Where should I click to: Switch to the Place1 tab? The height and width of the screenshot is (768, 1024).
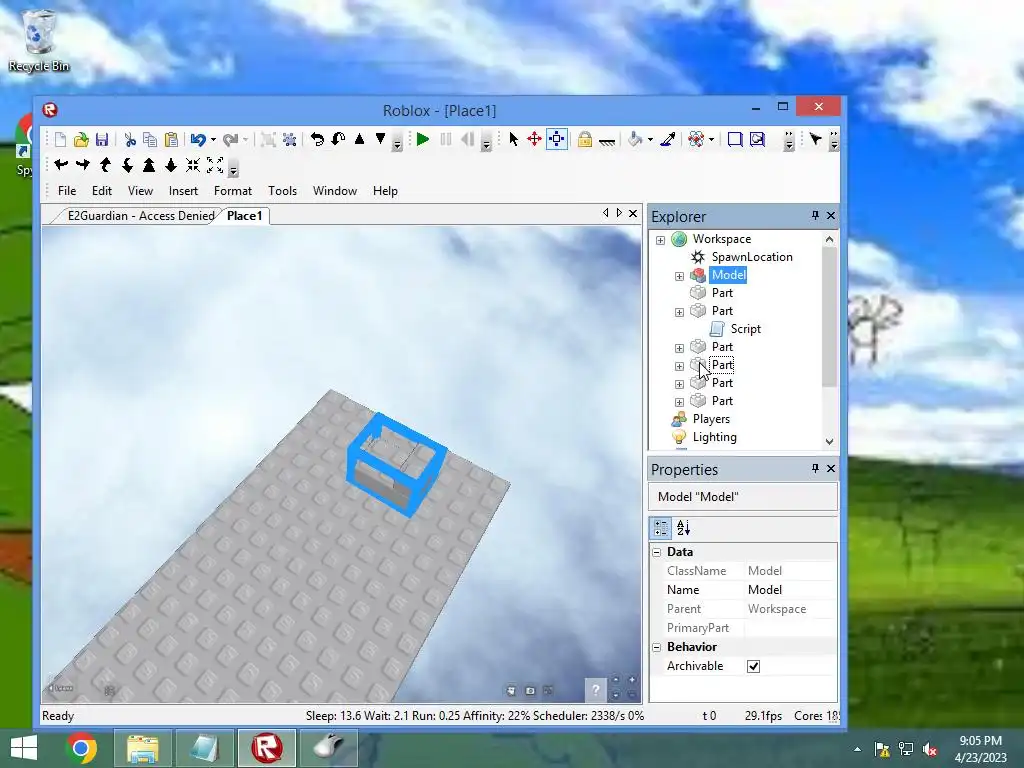click(244, 216)
